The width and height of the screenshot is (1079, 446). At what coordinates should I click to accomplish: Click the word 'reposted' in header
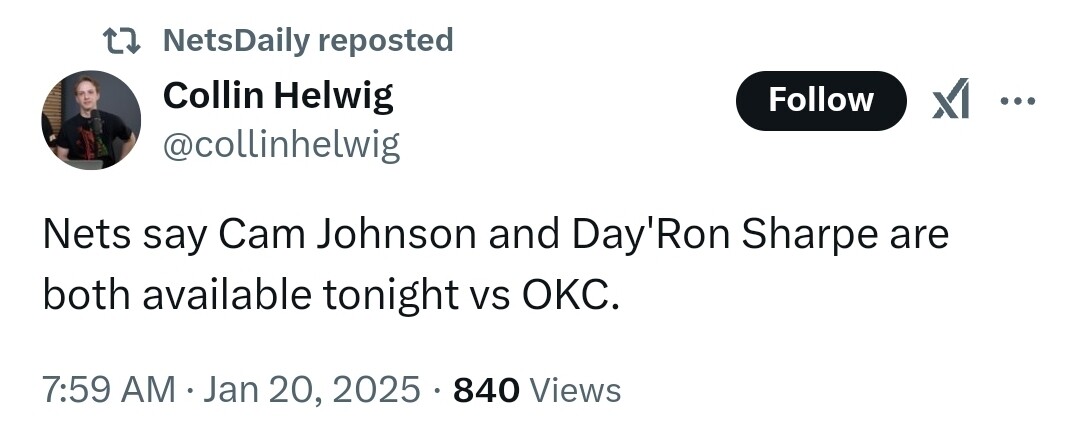tap(386, 41)
